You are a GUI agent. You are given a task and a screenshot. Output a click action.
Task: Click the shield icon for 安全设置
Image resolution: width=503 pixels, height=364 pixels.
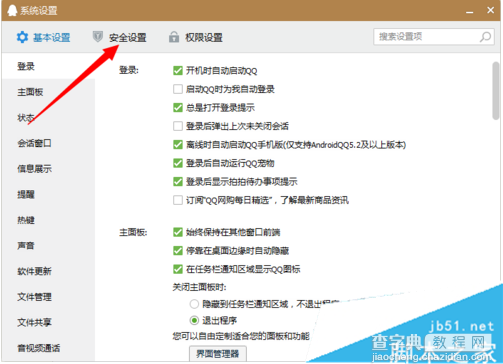97,37
